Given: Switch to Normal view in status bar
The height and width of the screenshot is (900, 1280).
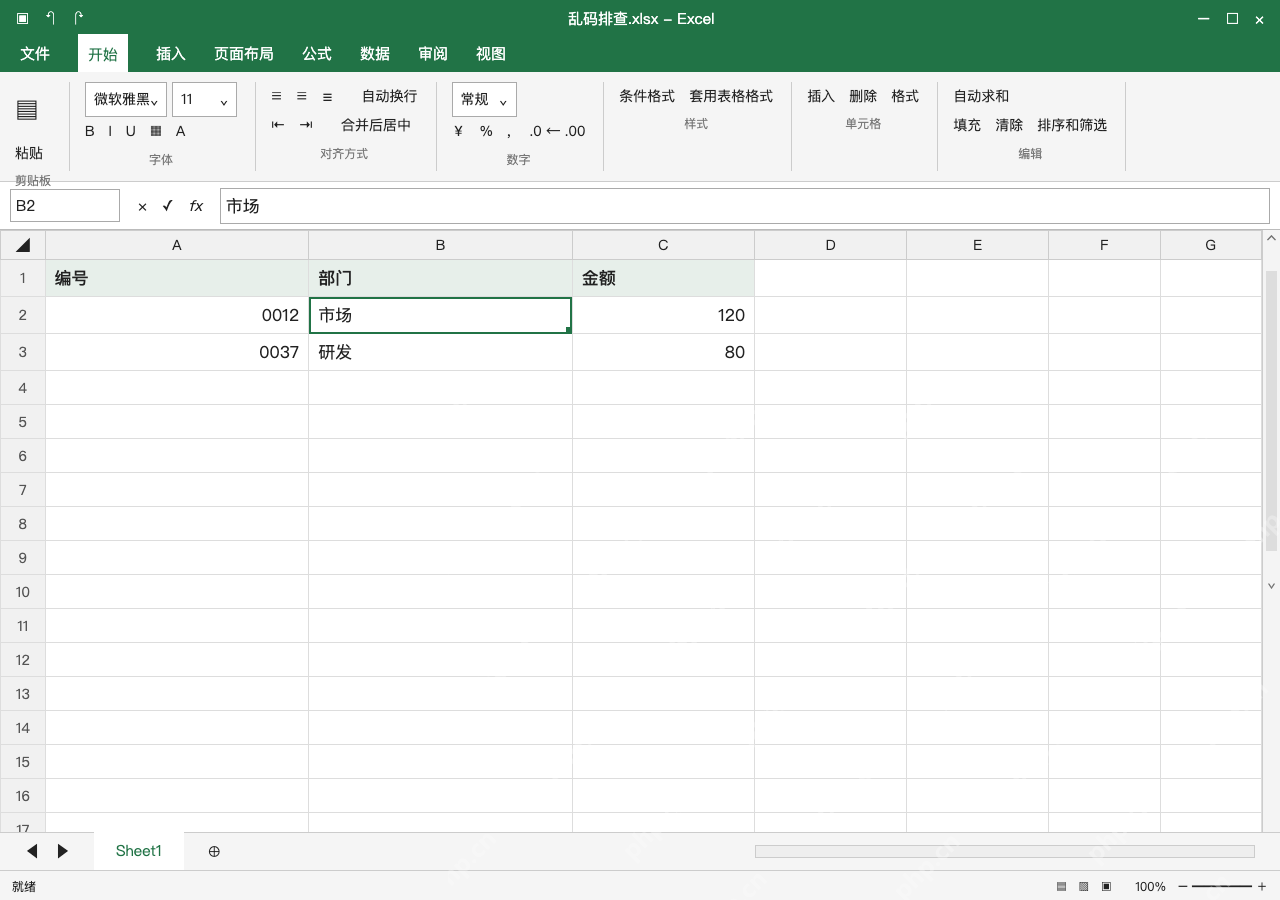Looking at the screenshot, I should pyautogui.click(x=1062, y=886).
